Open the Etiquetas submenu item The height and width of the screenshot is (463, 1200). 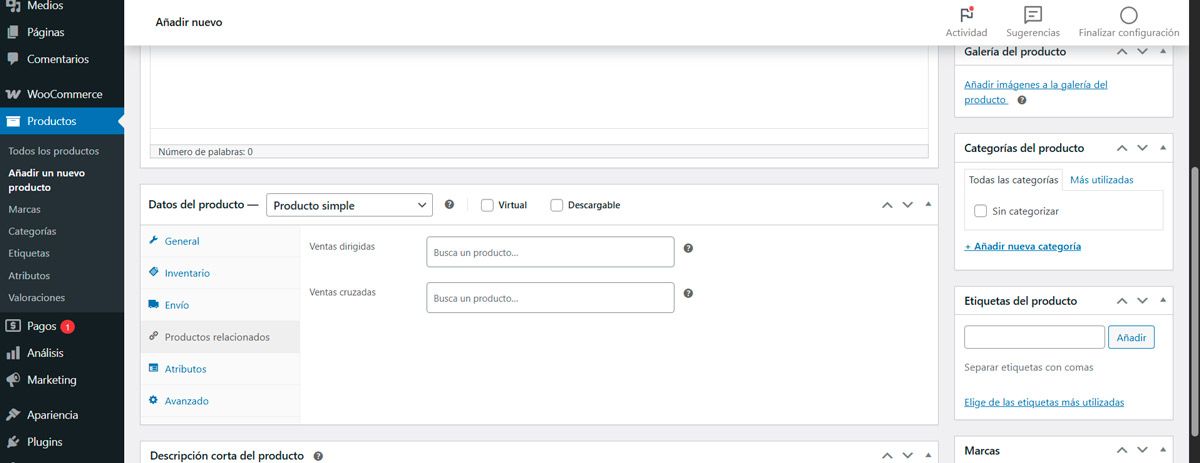click(x=29, y=253)
